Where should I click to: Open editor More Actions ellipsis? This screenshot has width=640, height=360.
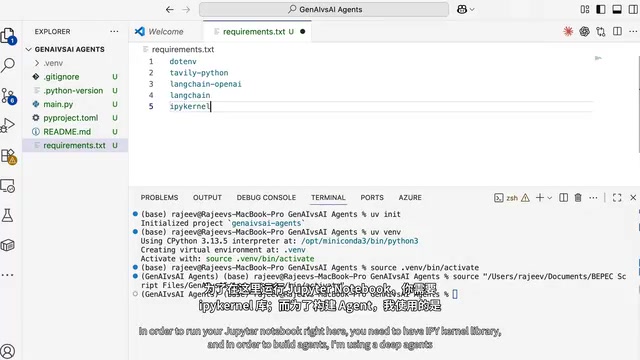[x=633, y=31]
